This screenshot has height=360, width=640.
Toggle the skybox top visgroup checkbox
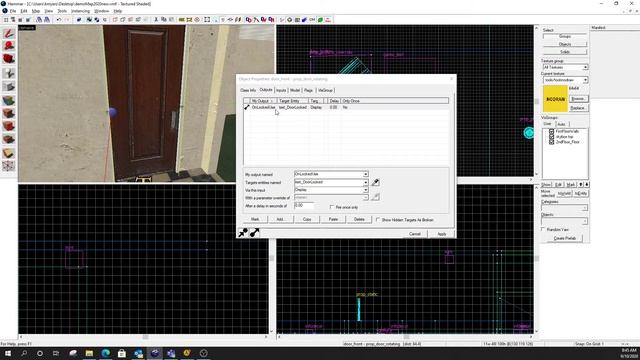coord(551,137)
